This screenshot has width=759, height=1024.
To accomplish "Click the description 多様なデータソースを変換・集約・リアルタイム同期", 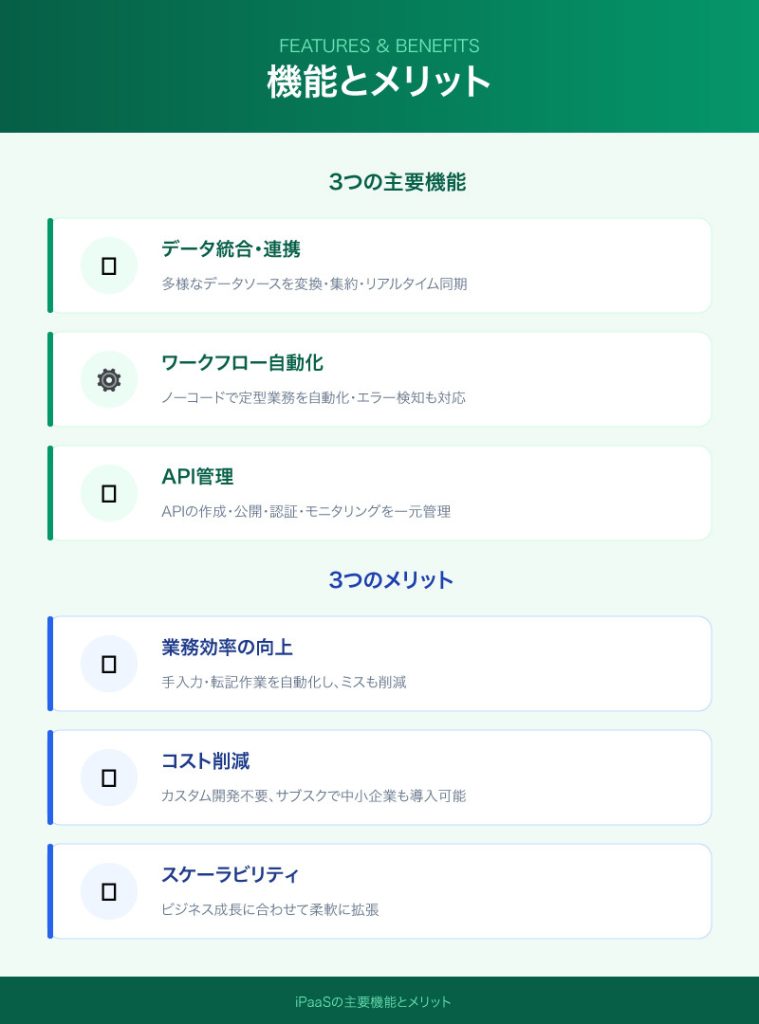I will point(315,284).
